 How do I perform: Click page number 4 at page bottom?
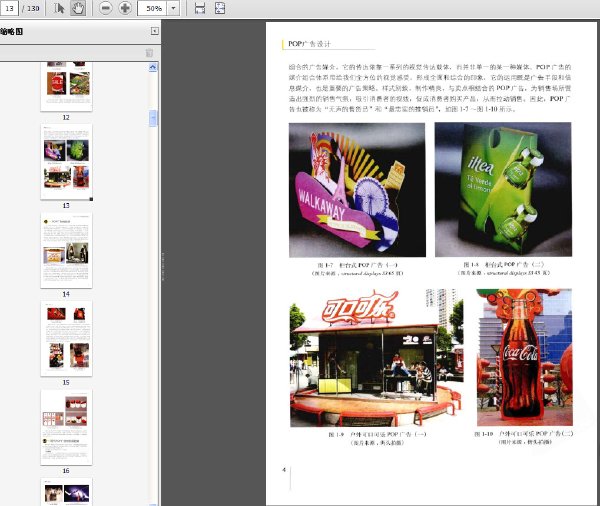[x=284, y=470]
